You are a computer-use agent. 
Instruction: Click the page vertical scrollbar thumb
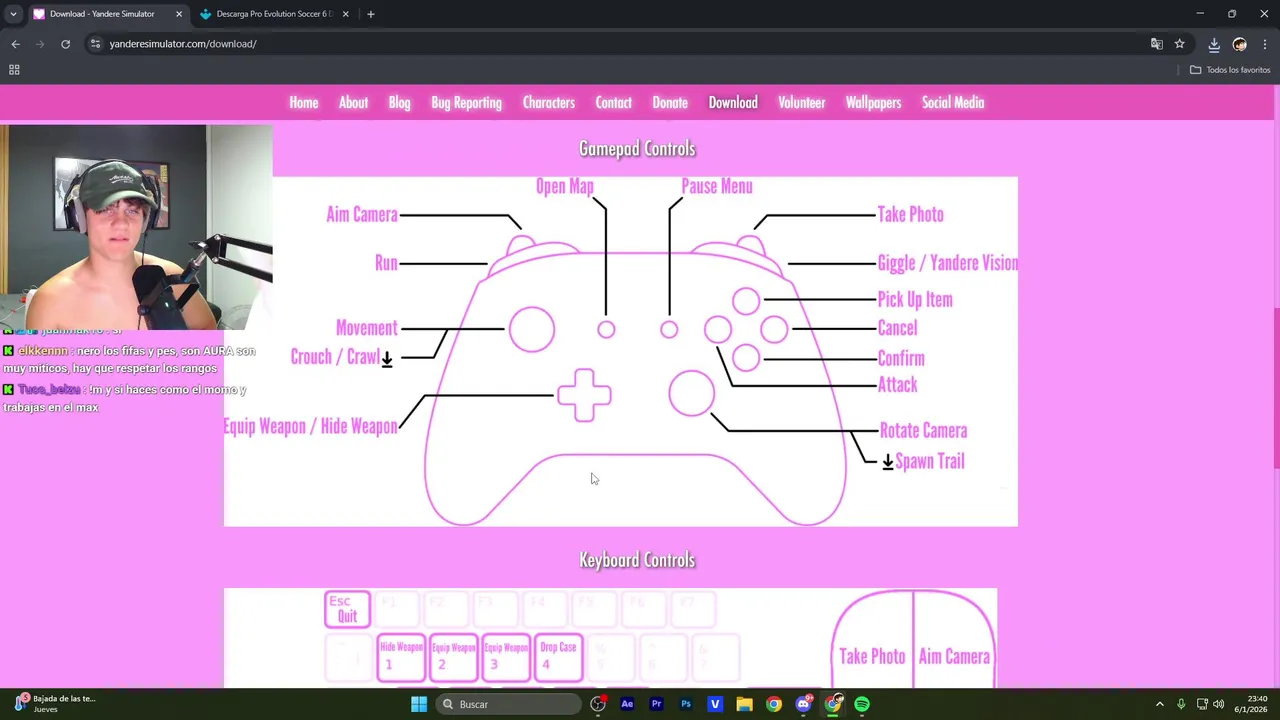tap(1276, 389)
